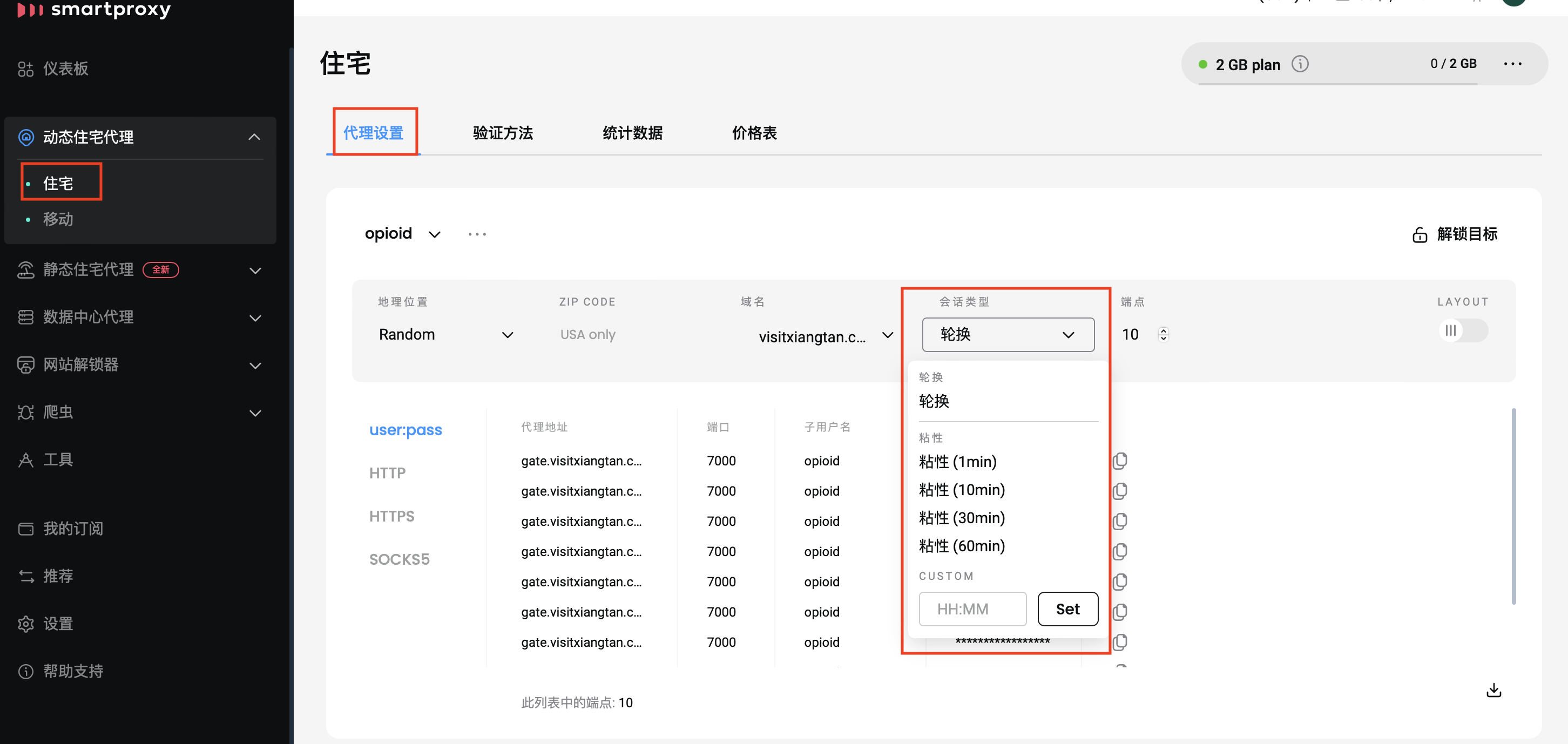Click the 设置 gear icon
1568x744 pixels.
tap(25, 624)
